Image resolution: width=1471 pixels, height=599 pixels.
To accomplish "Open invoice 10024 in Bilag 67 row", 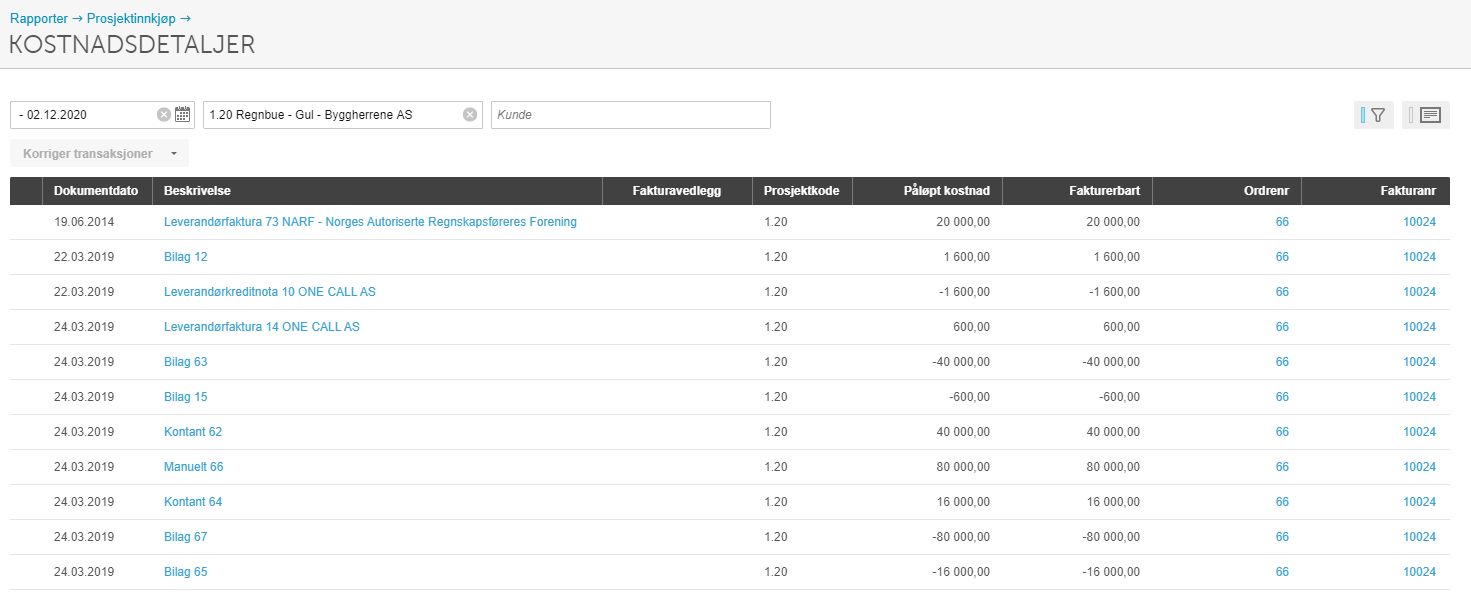I will click(x=1419, y=537).
